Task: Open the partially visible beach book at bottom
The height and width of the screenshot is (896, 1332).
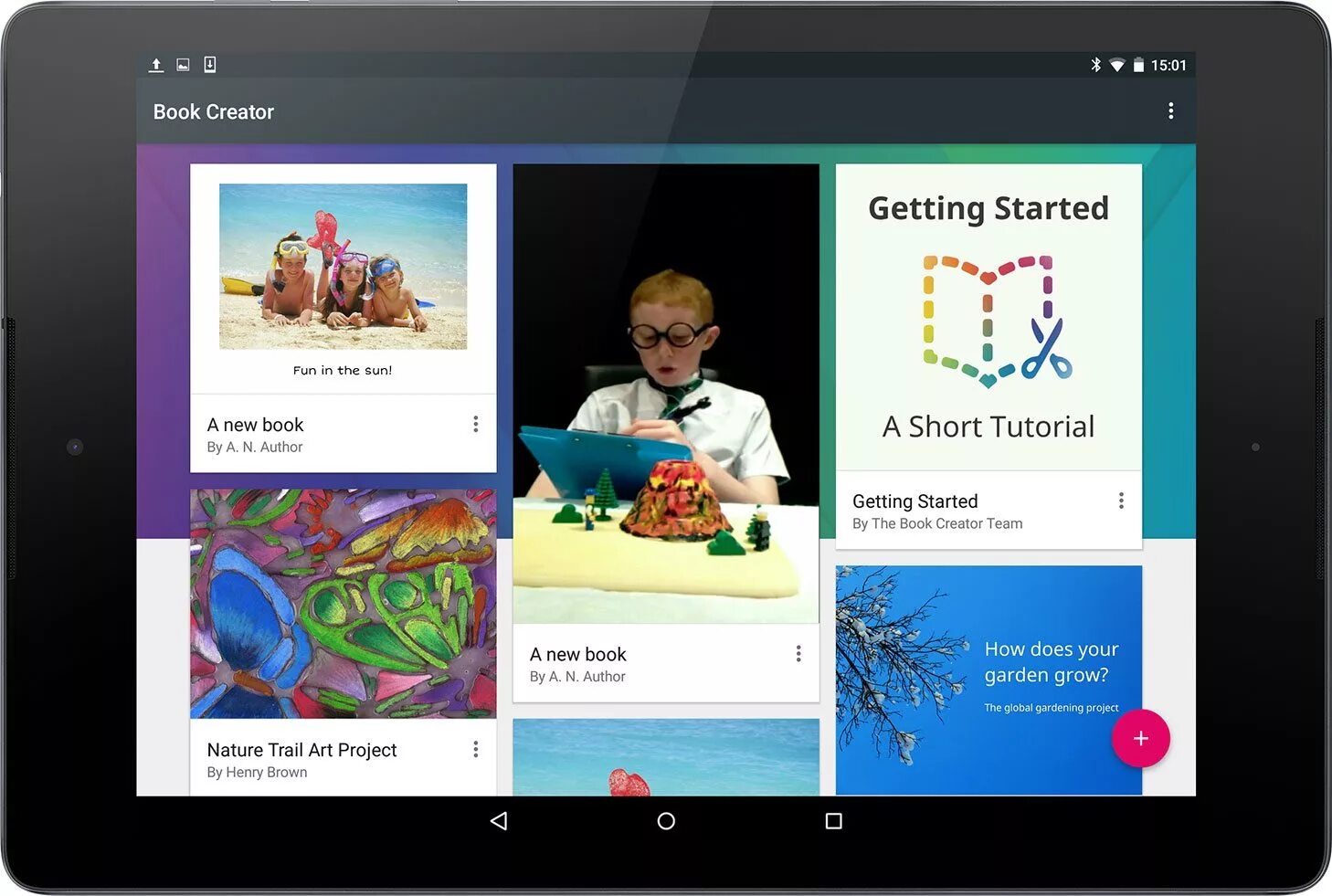Action: tap(666, 757)
